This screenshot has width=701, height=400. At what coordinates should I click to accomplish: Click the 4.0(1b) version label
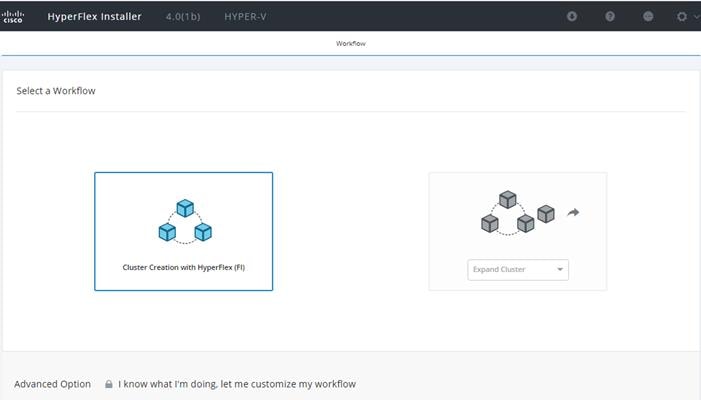click(x=183, y=17)
